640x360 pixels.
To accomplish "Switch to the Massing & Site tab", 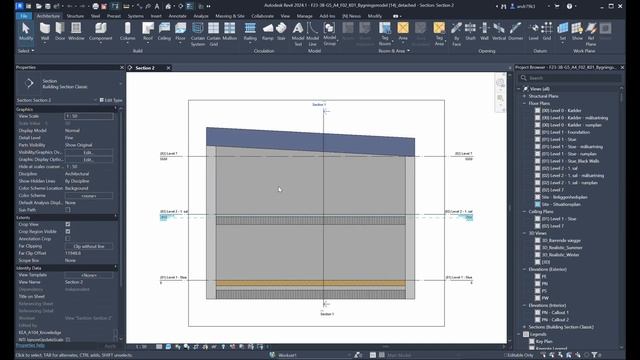I will click(230, 16).
